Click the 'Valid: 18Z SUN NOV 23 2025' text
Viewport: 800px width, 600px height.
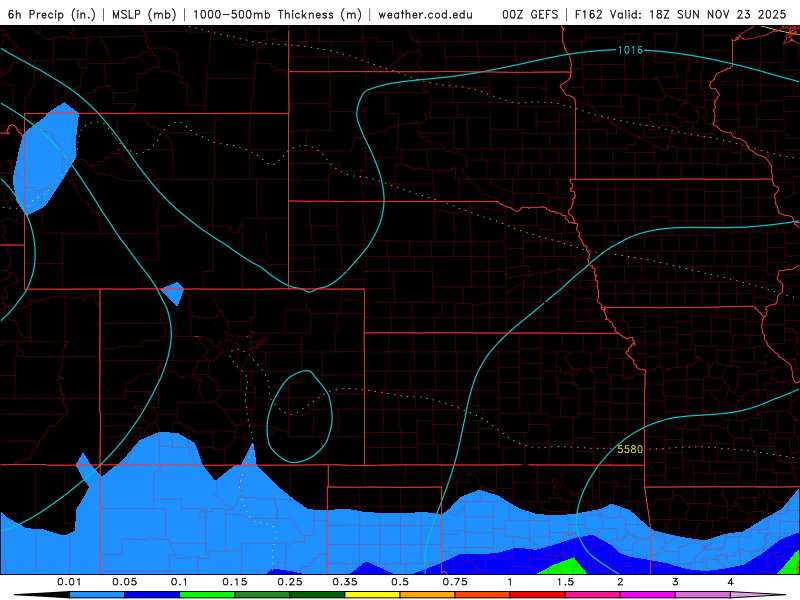tap(697, 14)
